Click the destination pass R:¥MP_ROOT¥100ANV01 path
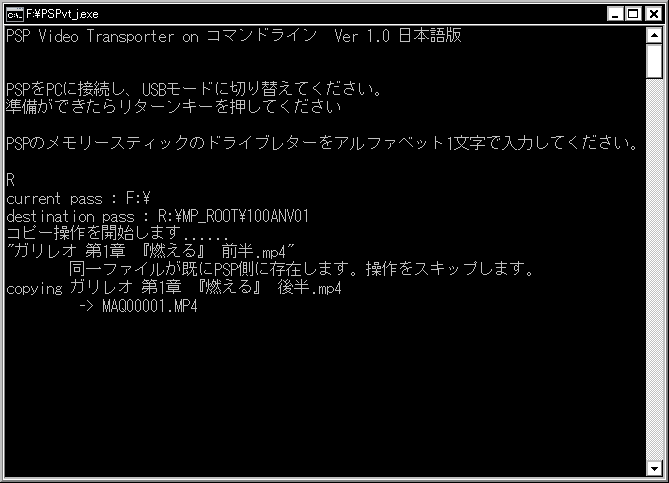 coord(233,216)
